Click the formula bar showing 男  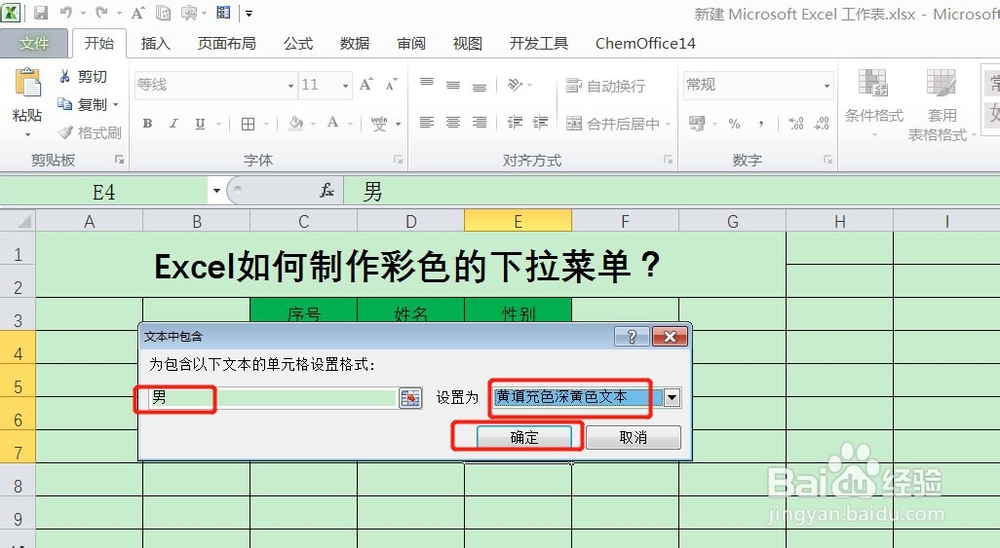(672, 191)
